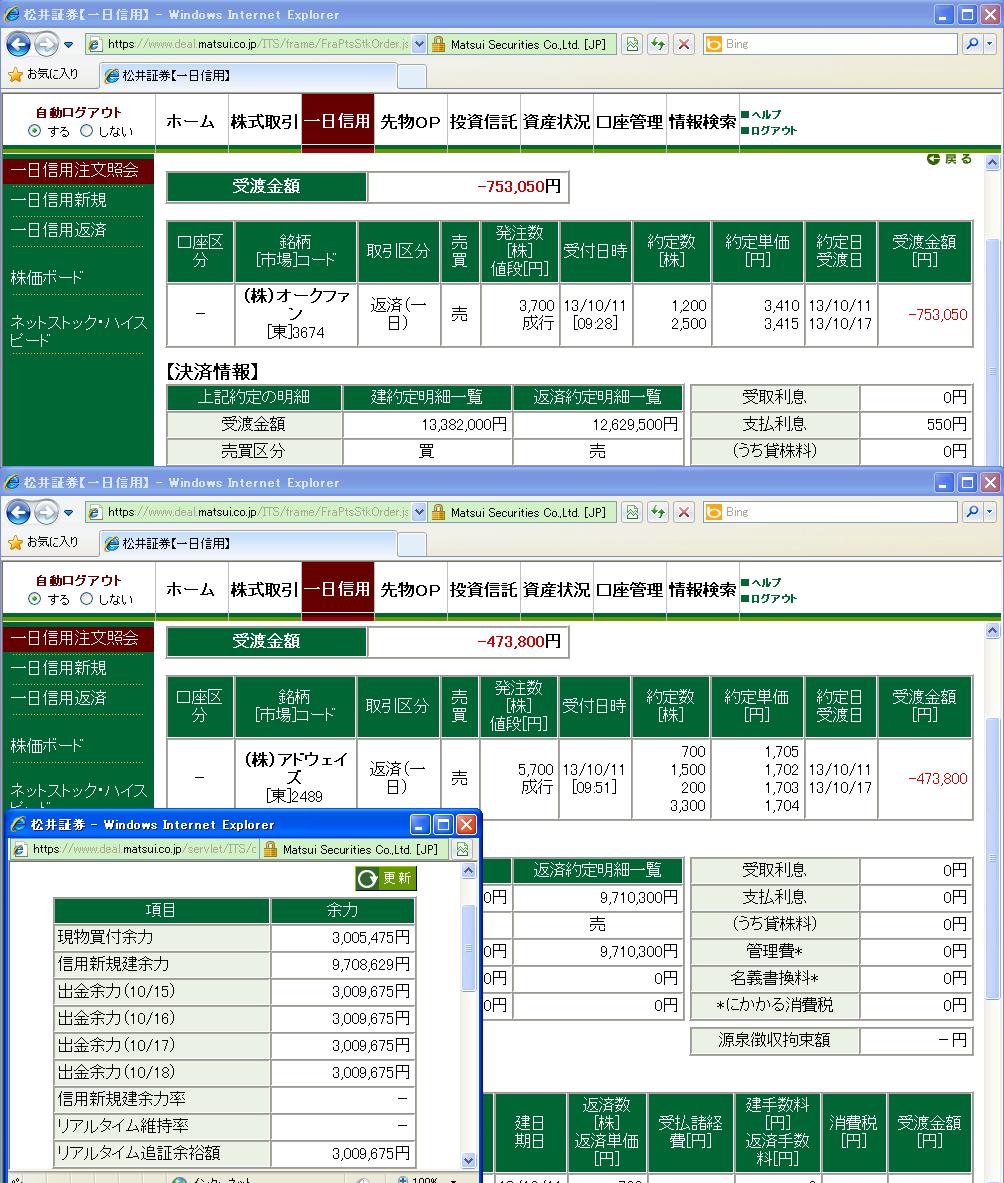The image size is (1004, 1183).
Task: Select する auto-logout radio in top window
Action: pyautogui.click(x=34, y=131)
